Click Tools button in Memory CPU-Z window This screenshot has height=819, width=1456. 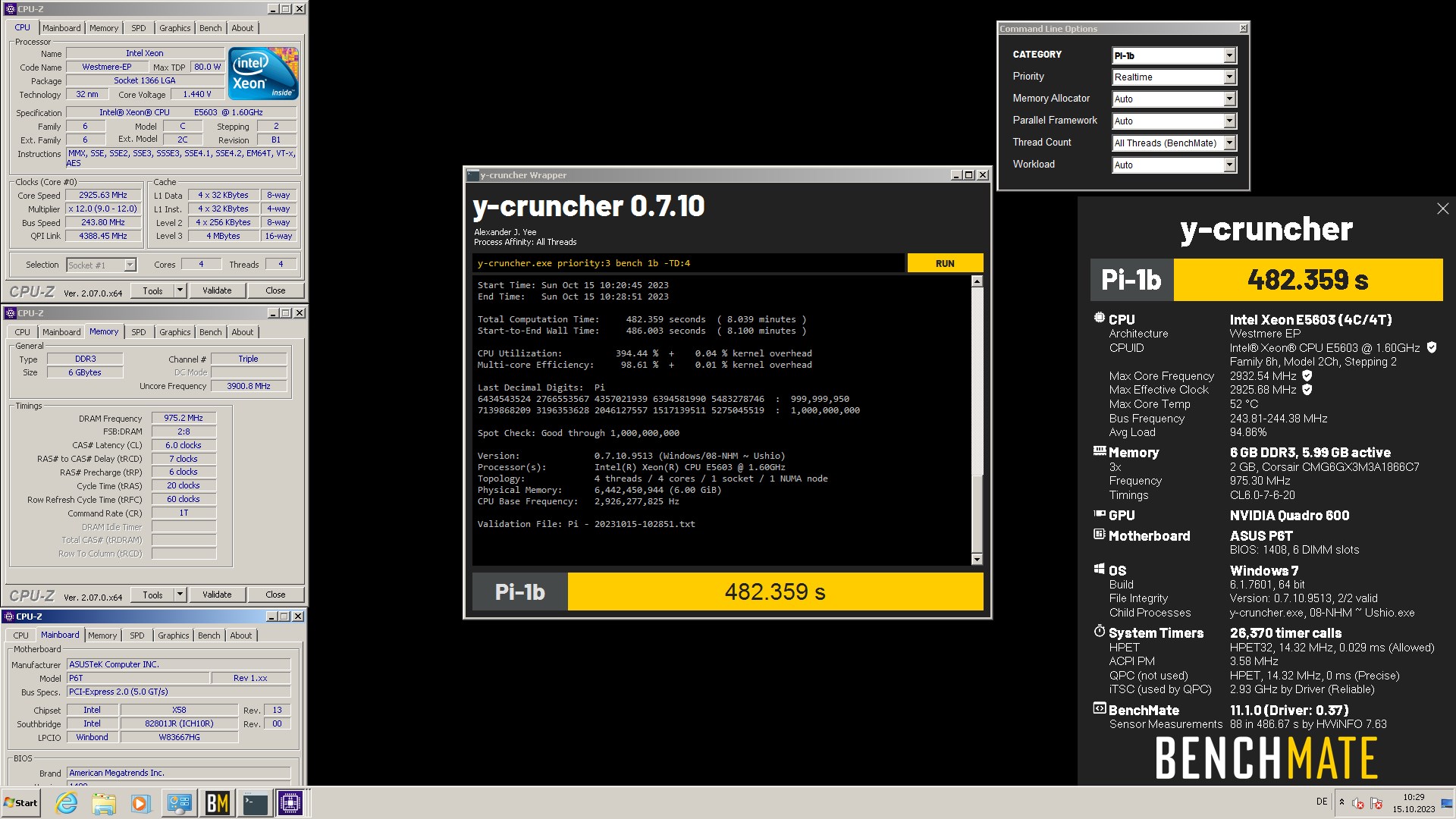coord(152,595)
